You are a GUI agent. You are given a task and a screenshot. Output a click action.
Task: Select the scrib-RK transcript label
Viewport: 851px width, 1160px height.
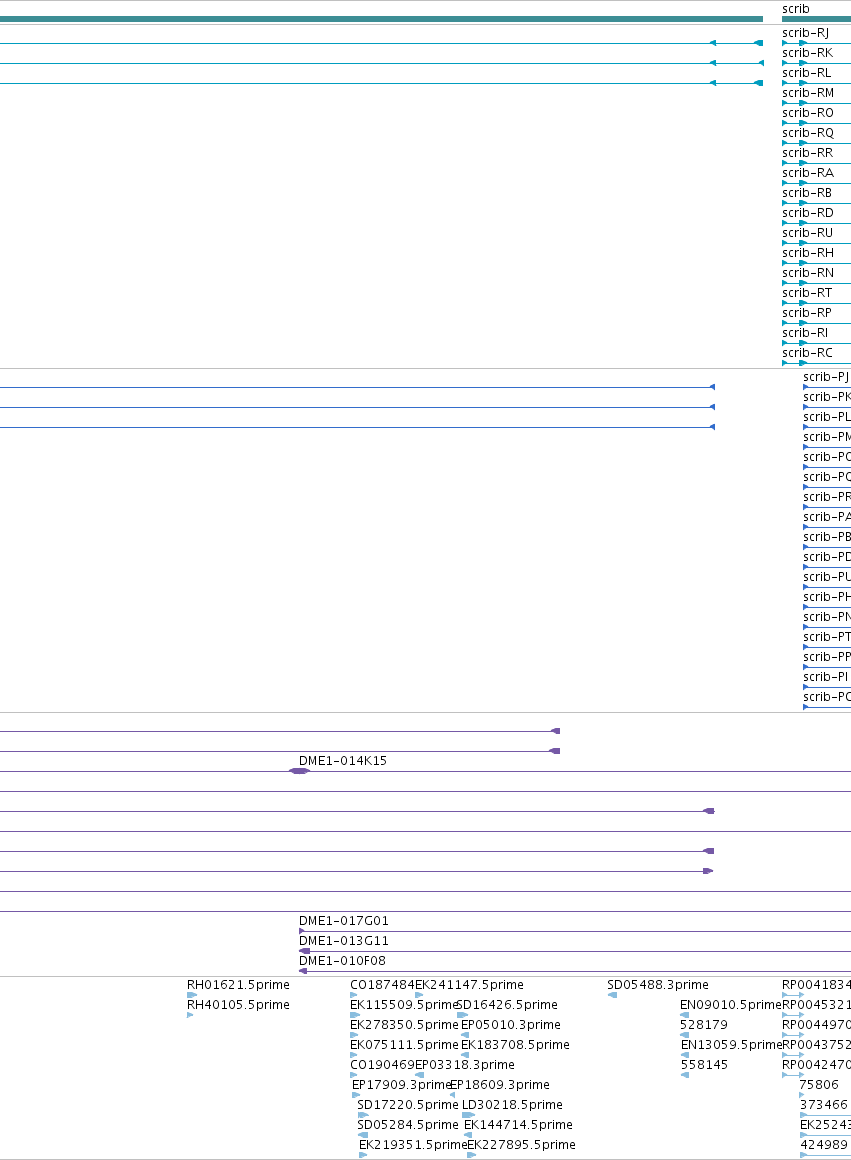807,53
